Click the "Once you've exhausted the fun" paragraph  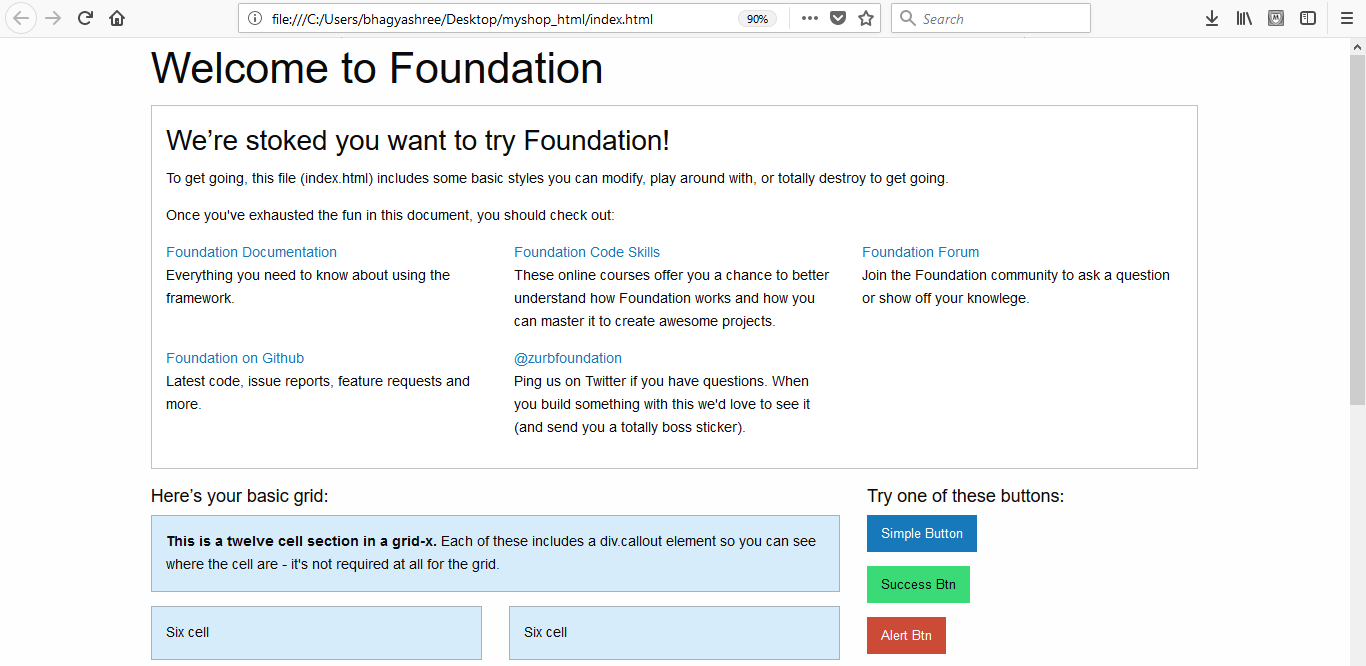pyautogui.click(x=390, y=215)
